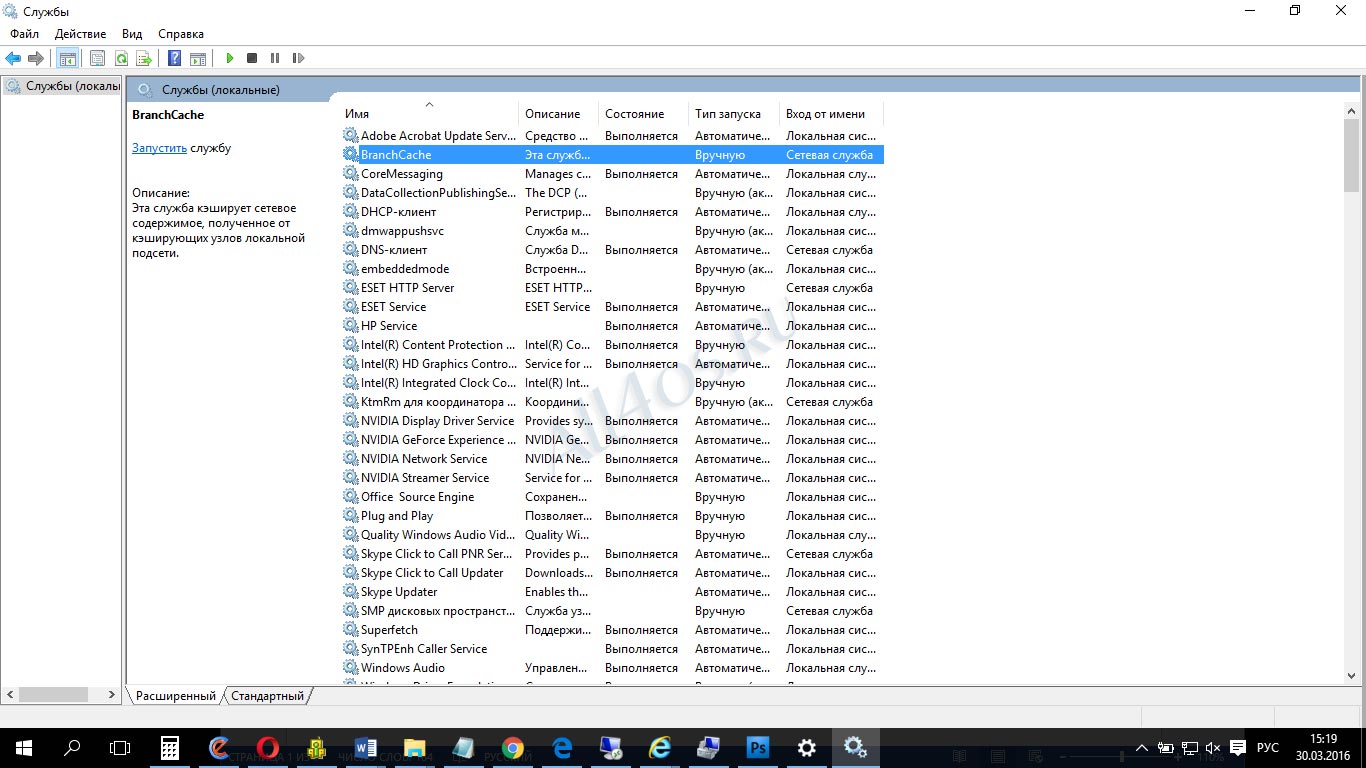The image size is (1366, 768).
Task: Switch to the Расширенный tab
Action: (x=176, y=696)
